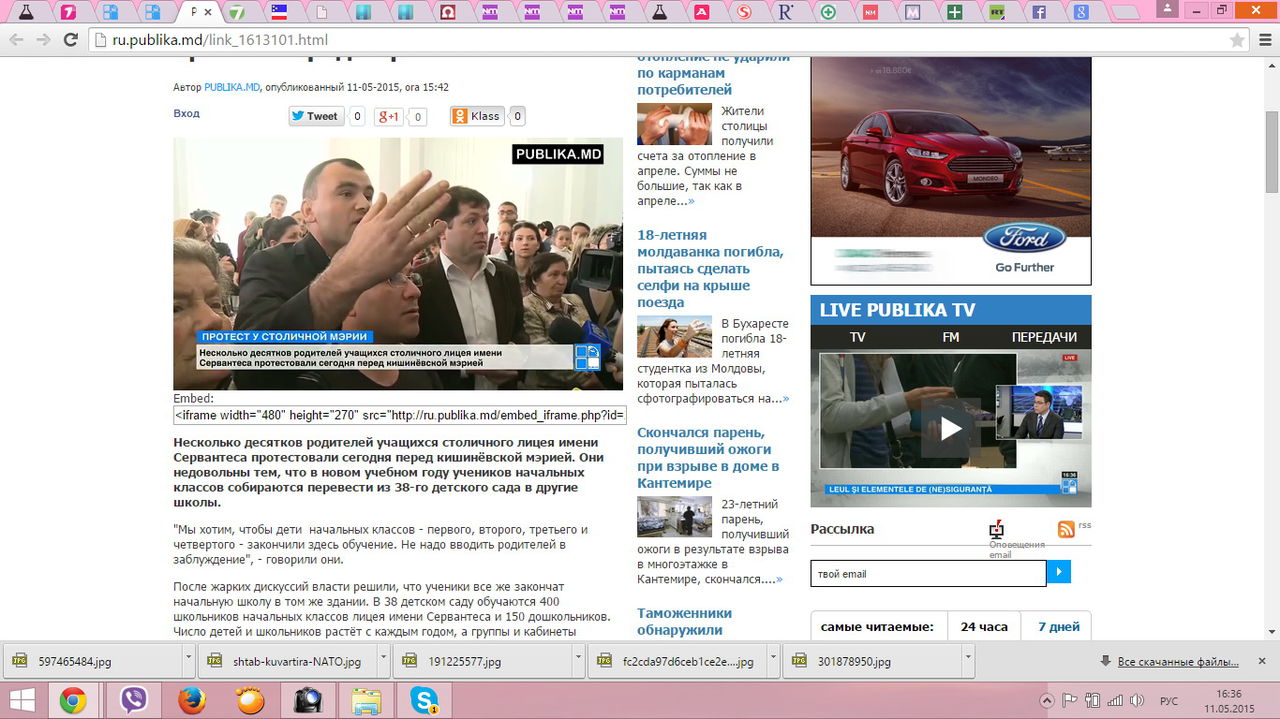
Task: Show most read for 7 дней
Action: [x=1058, y=627]
